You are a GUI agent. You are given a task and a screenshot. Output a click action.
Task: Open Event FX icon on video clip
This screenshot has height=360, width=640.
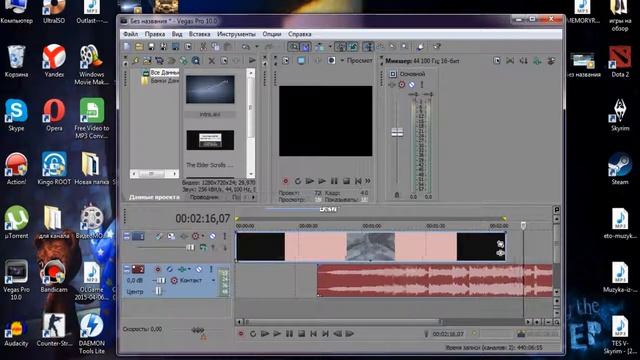point(500,253)
